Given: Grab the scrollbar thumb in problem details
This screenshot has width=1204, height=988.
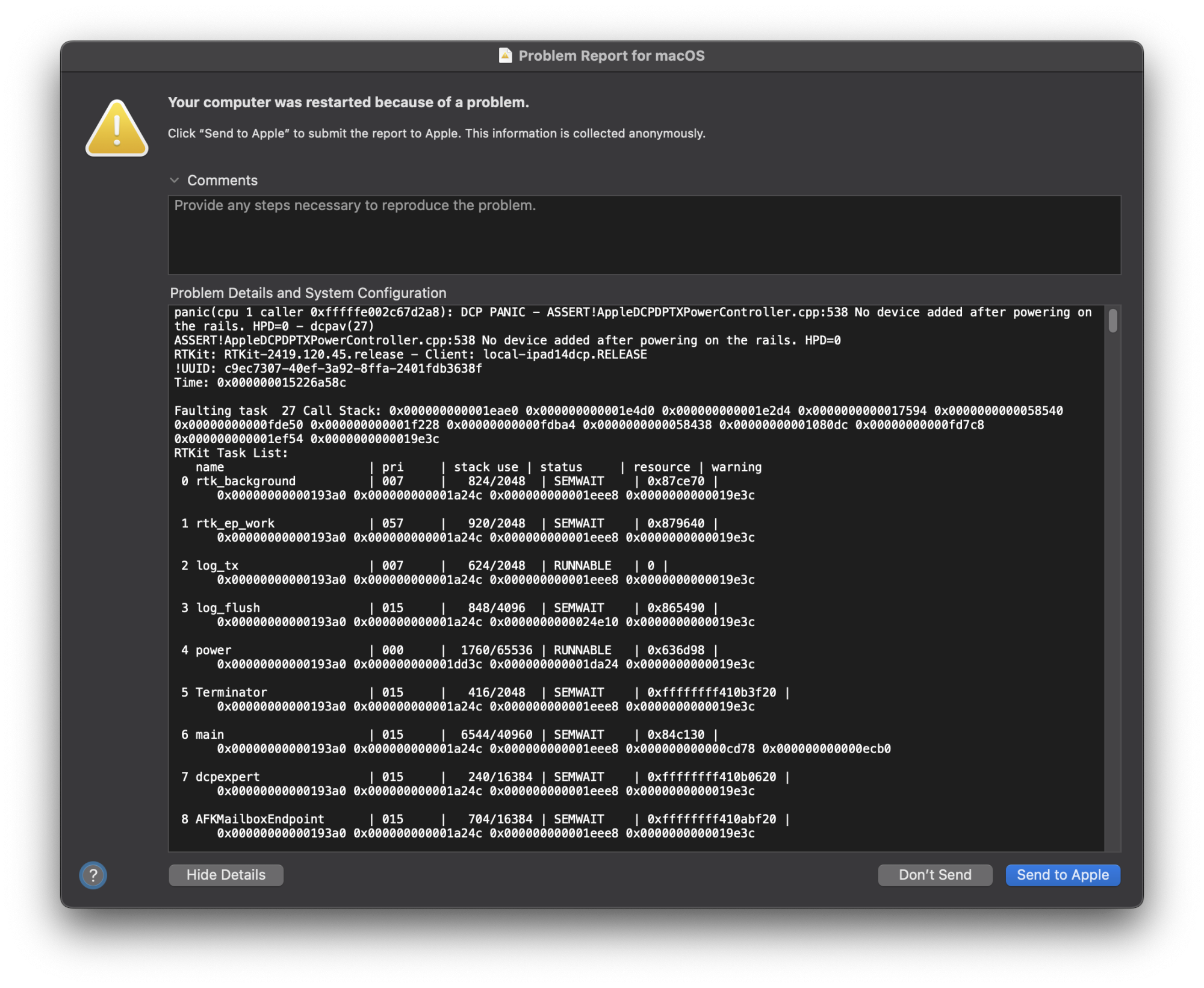Looking at the screenshot, I should point(1112,320).
